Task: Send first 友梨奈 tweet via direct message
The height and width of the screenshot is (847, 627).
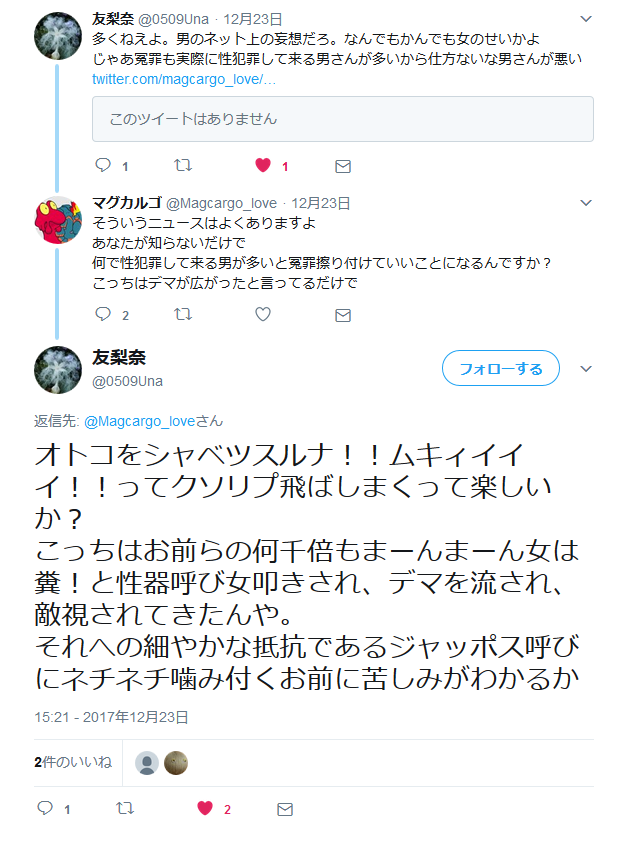Action: click(x=343, y=166)
